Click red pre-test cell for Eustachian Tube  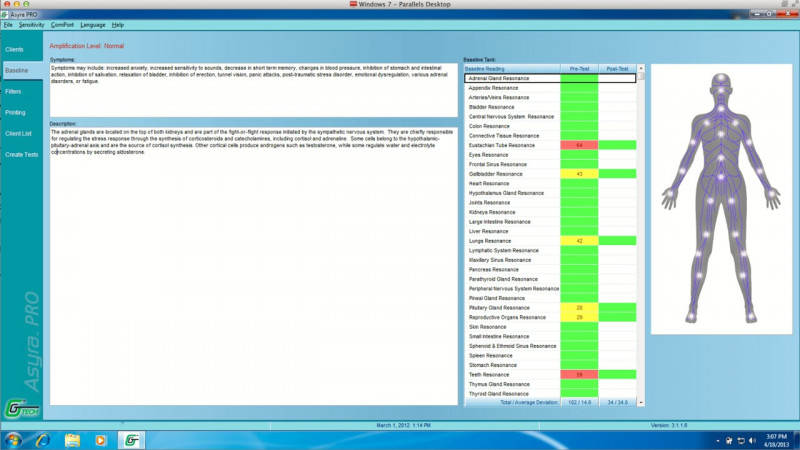click(x=579, y=145)
